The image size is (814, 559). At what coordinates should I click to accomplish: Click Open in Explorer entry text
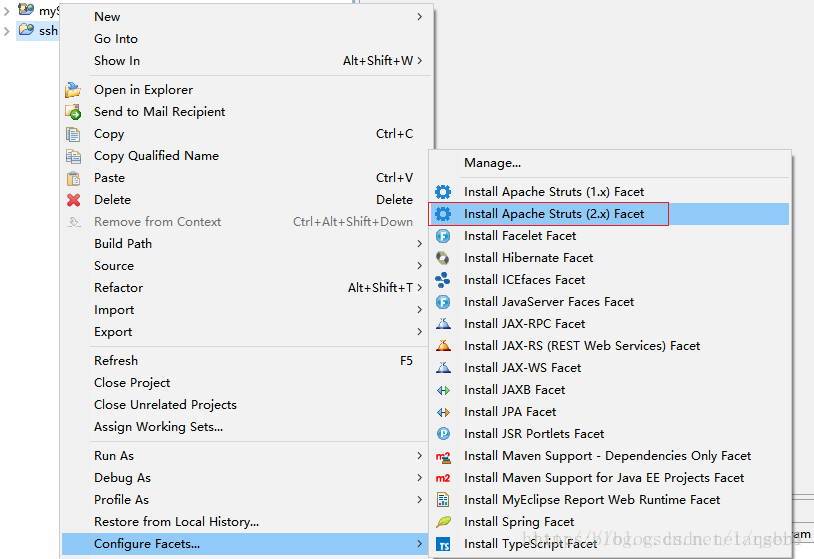(x=143, y=90)
